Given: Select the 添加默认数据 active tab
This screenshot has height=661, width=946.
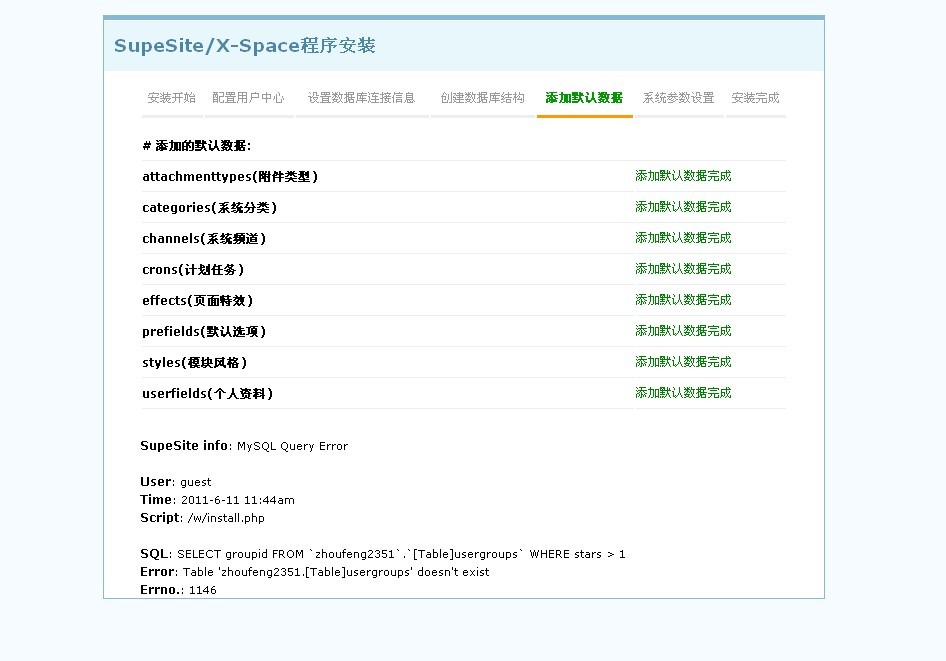Looking at the screenshot, I should [x=584, y=98].
